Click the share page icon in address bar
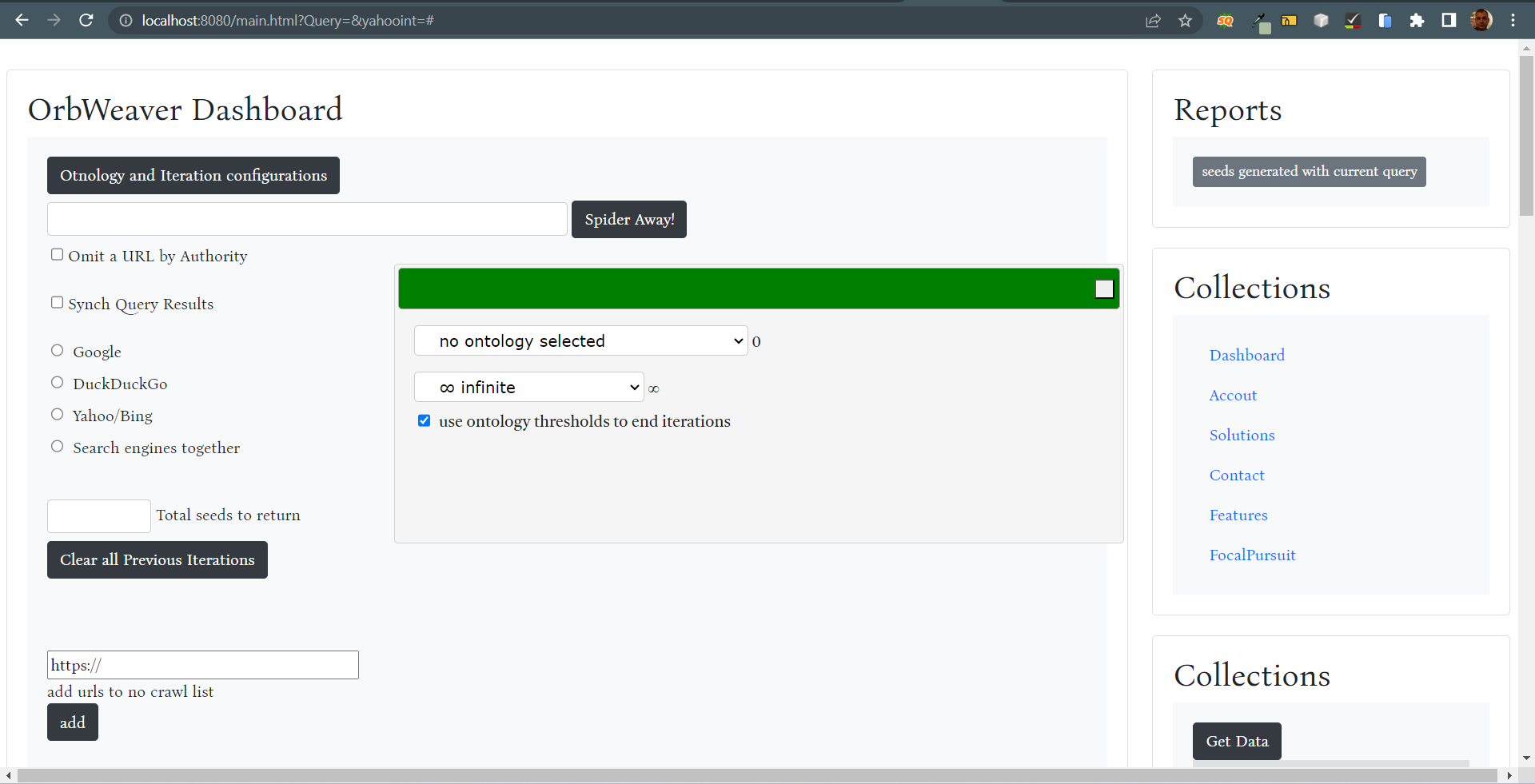This screenshot has width=1535, height=784. (x=1153, y=21)
